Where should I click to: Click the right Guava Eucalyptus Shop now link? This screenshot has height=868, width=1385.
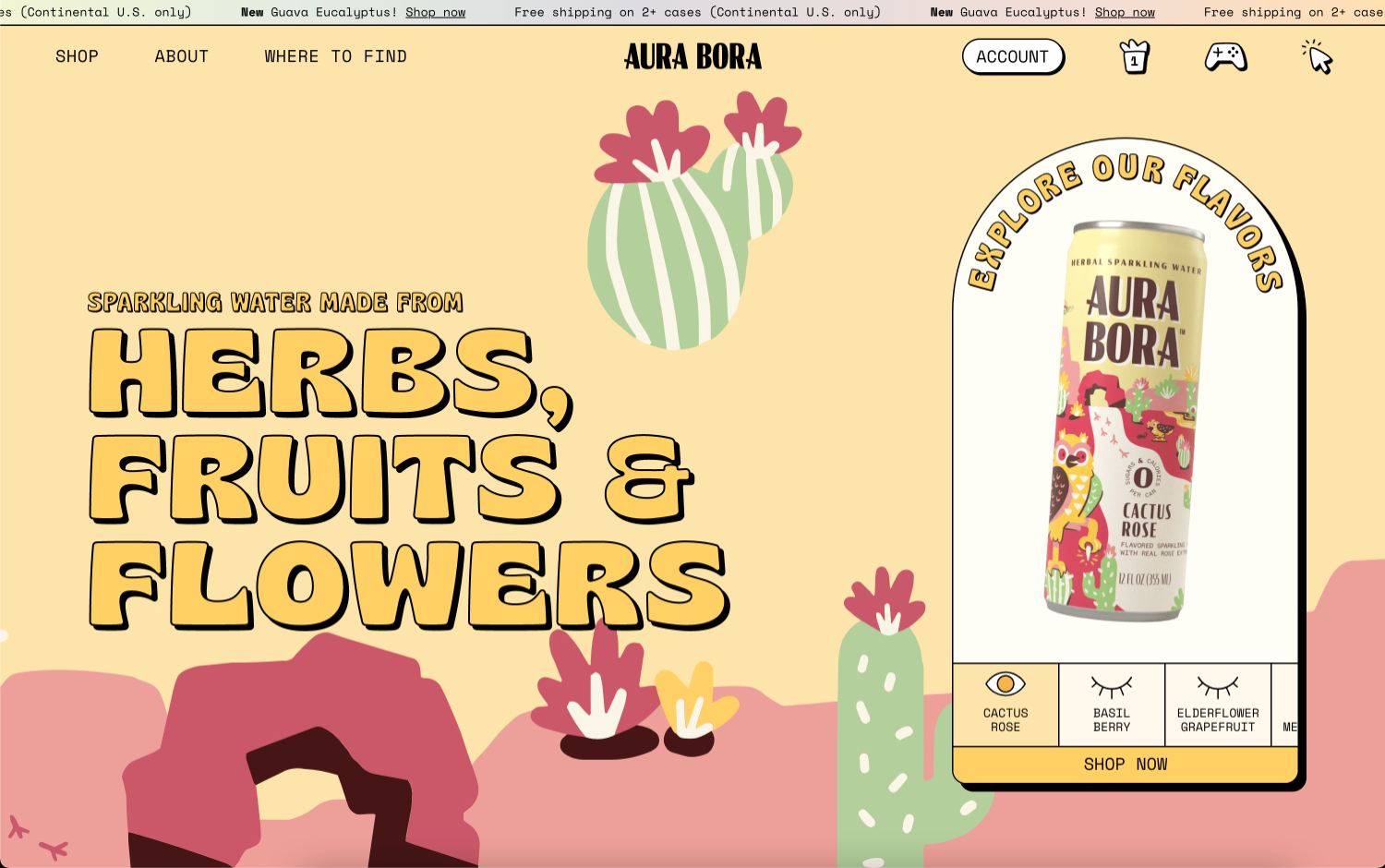(1124, 12)
